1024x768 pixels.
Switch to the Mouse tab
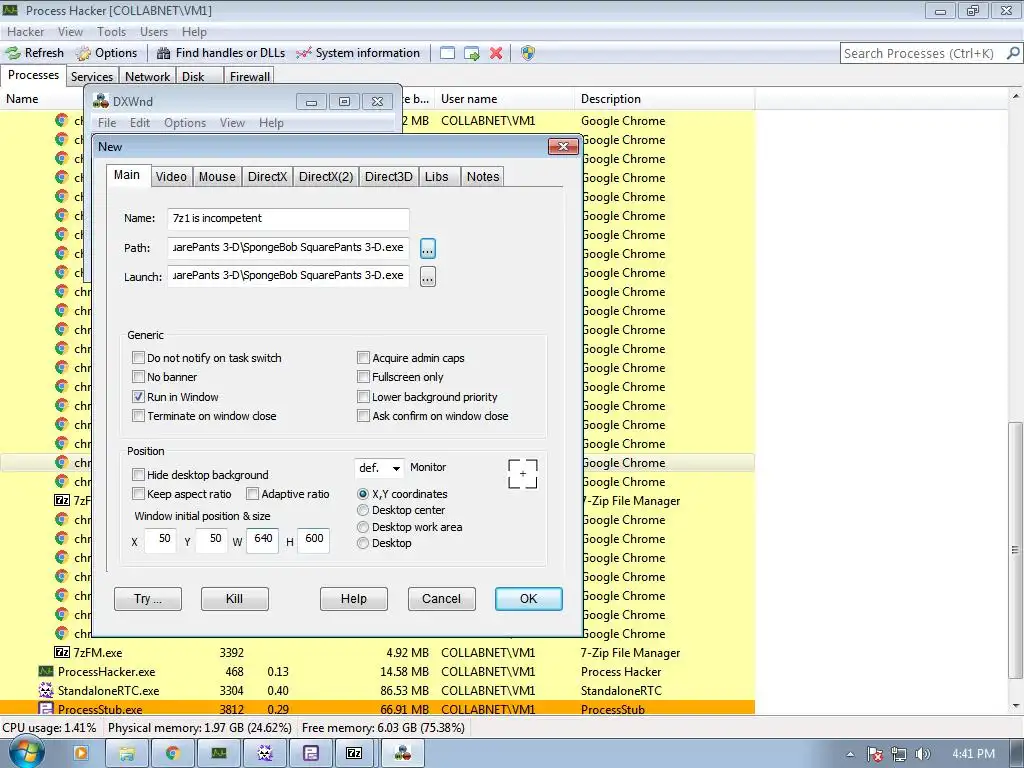point(217,176)
